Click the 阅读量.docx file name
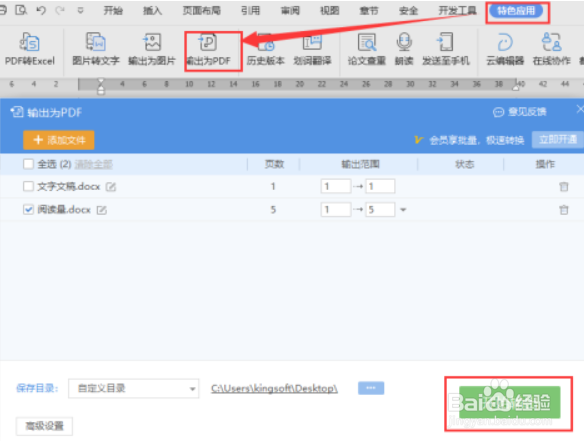Screen dimensions: 584x441 [x=64, y=210]
